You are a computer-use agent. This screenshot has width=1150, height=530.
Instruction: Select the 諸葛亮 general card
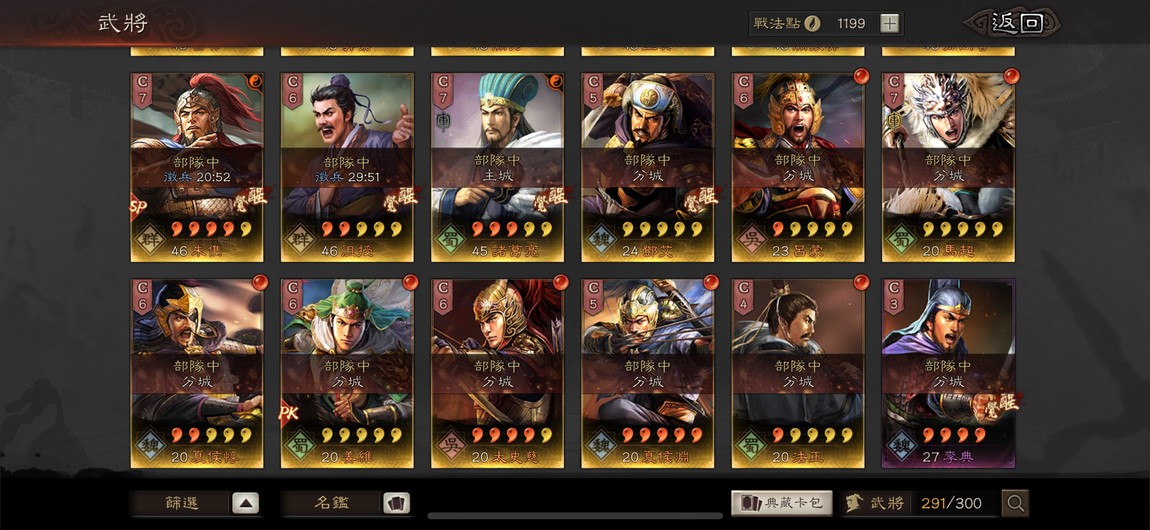click(497, 167)
